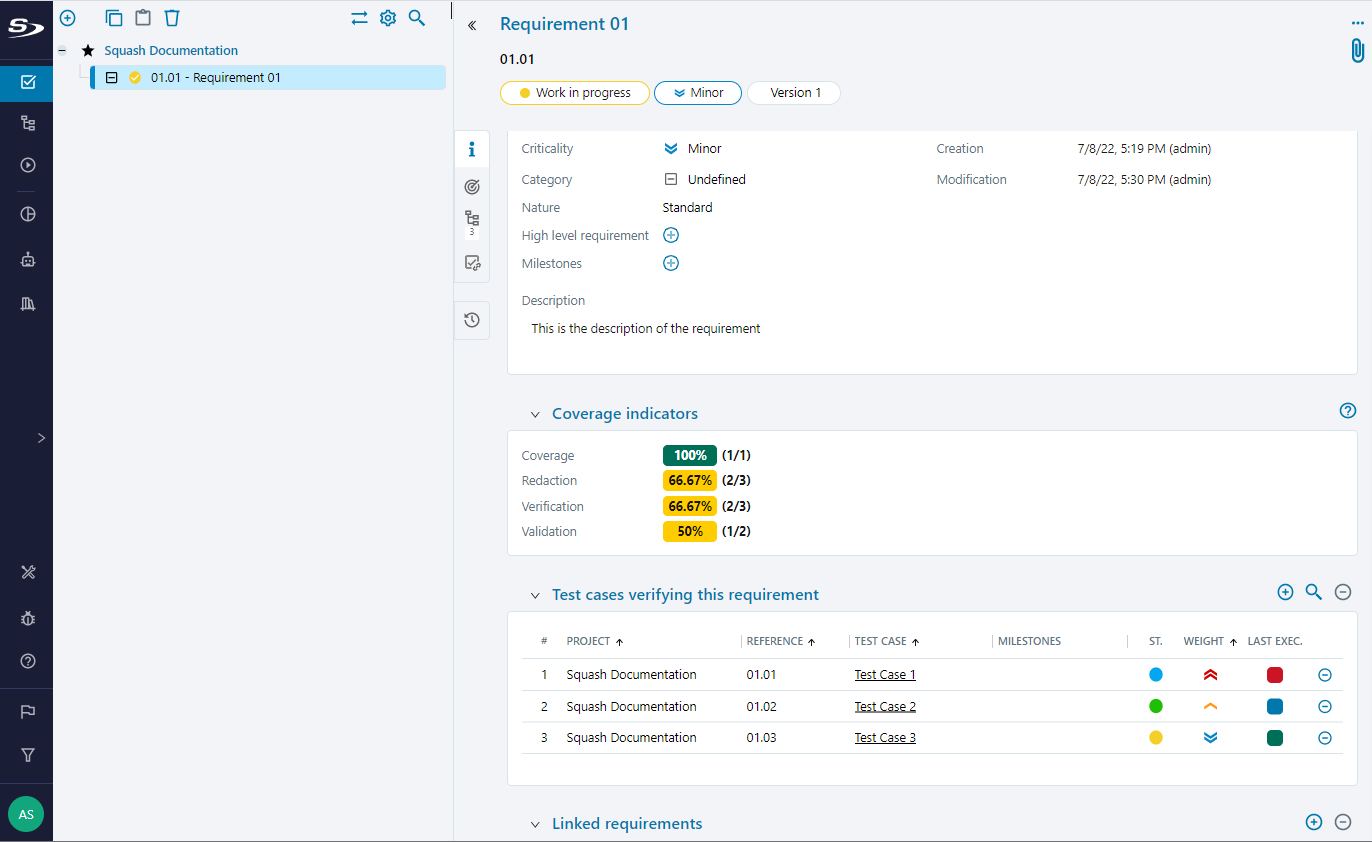This screenshot has height=842, width=1372.
Task: Open the bug tracker icon in sidebar
Action: pyautogui.click(x=28, y=619)
